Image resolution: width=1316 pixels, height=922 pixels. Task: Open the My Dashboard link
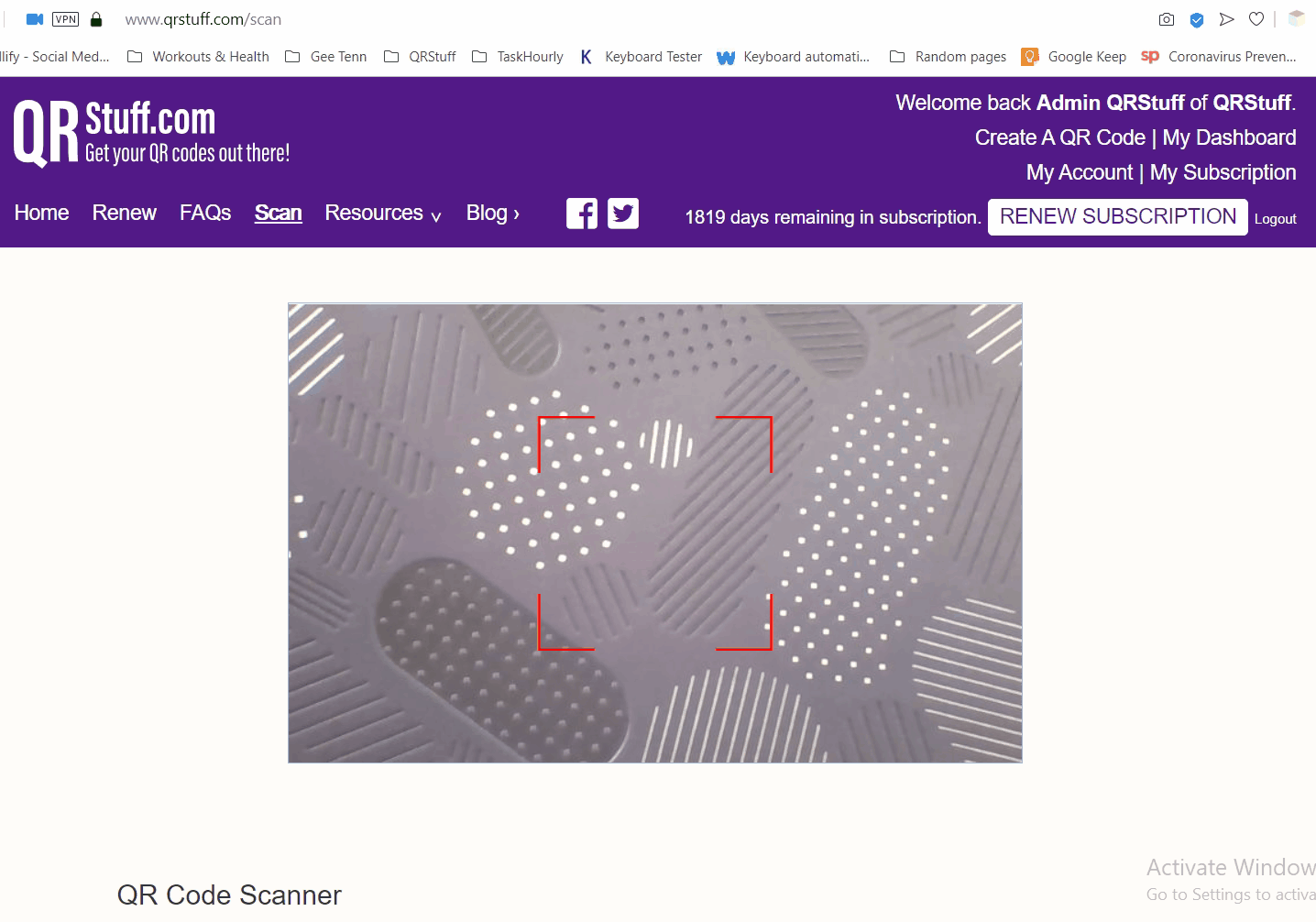[1230, 137]
